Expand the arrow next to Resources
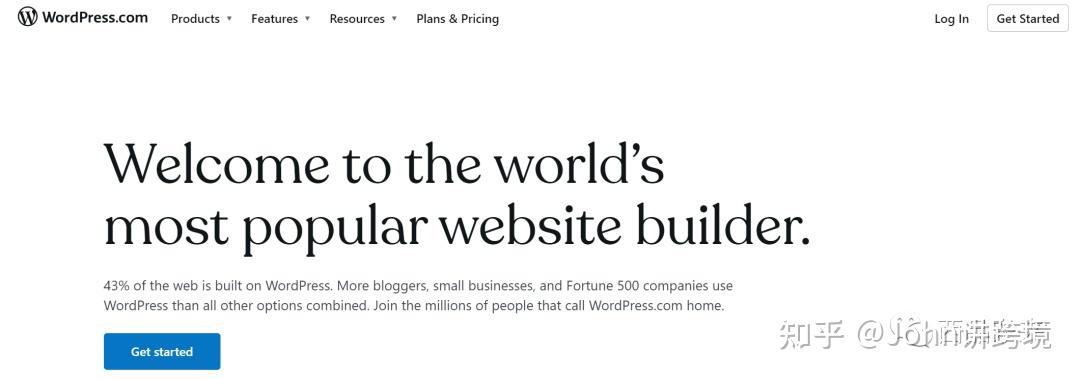This screenshot has width=1080, height=379. click(395, 19)
